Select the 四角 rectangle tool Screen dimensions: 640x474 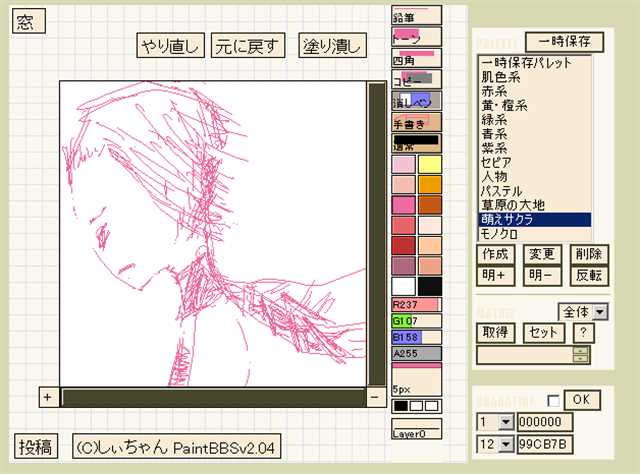pos(416,58)
